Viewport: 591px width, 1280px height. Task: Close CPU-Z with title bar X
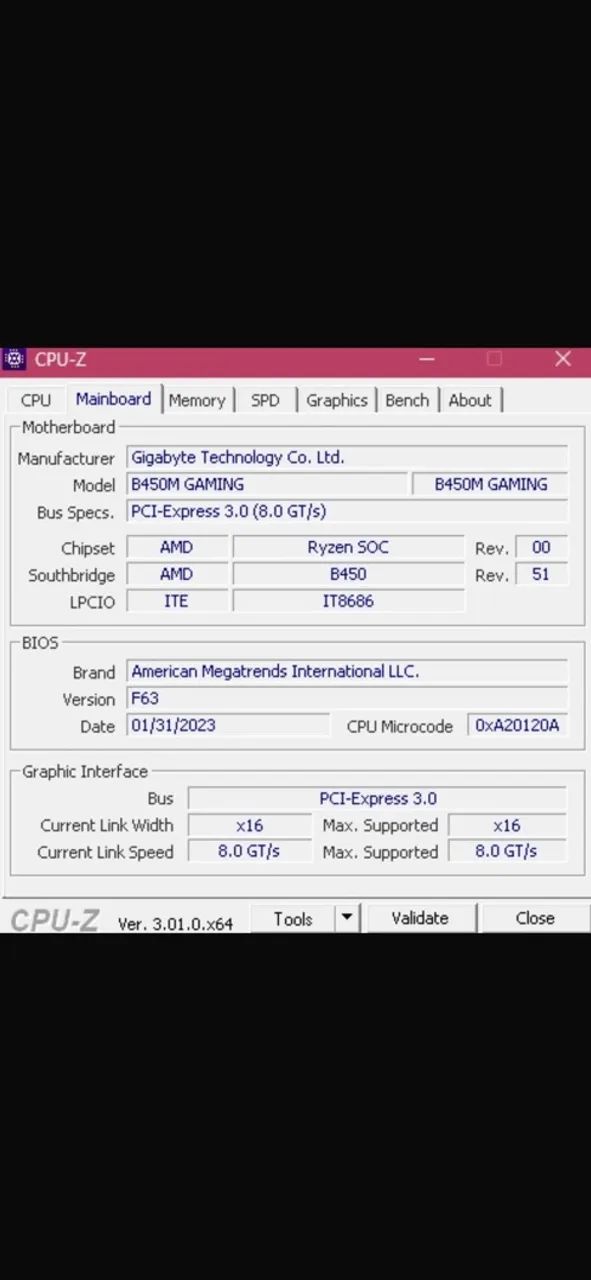[563, 359]
